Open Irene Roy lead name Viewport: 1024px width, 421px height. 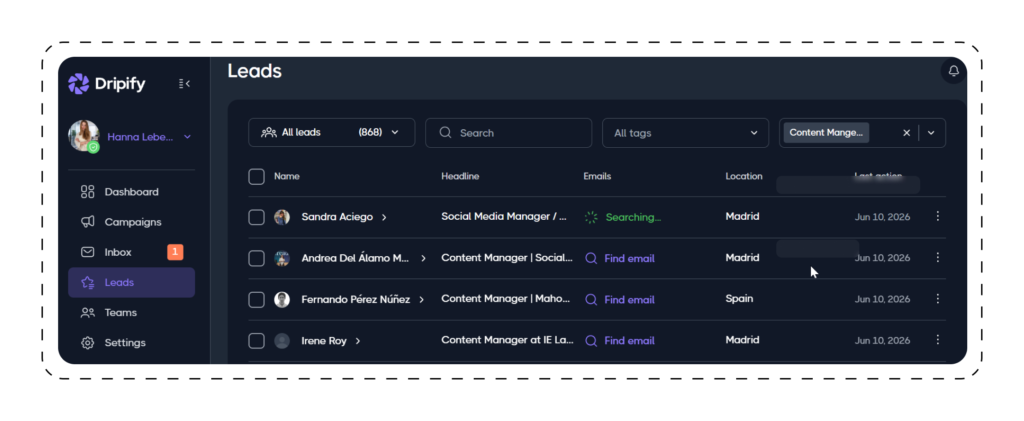click(323, 341)
